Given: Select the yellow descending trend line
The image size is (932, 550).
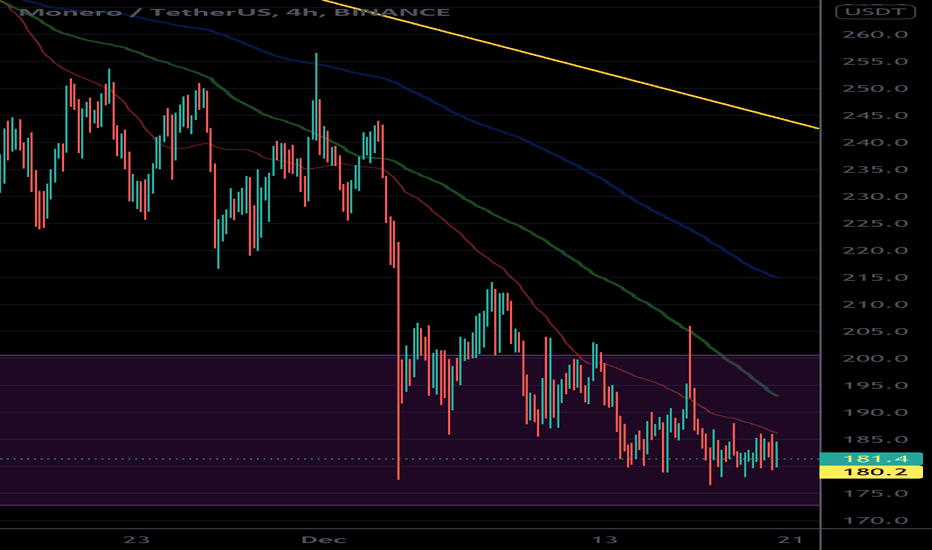Looking at the screenshot, I should point(571,64).
